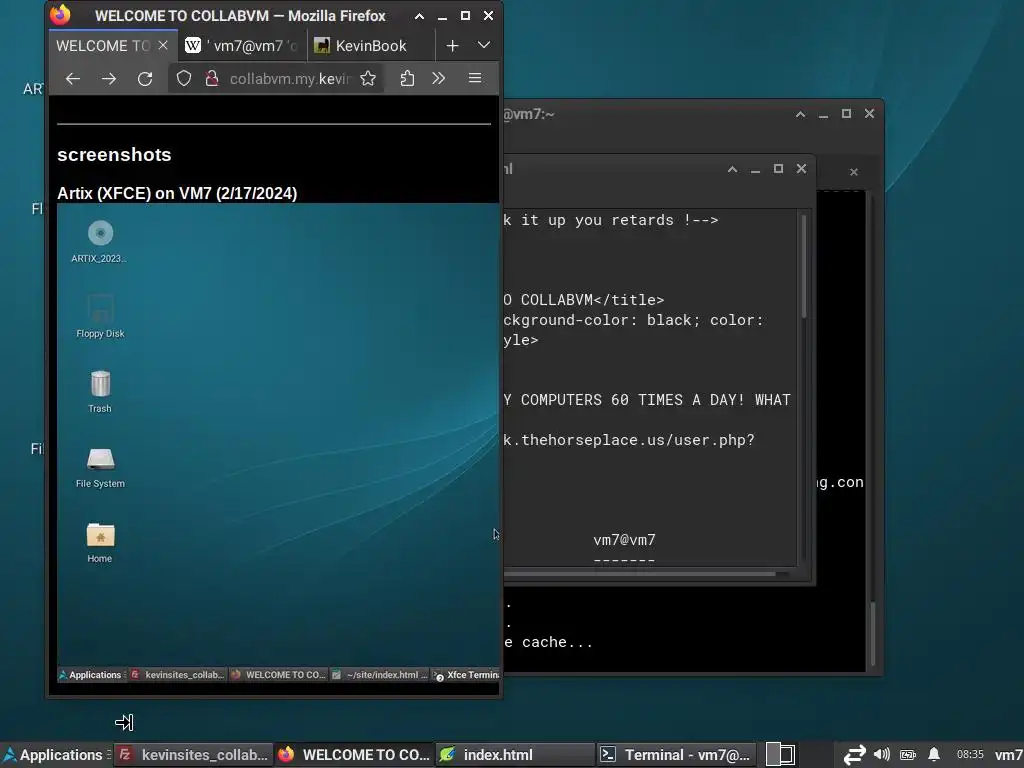The width and height of the screenshot is (1024, 768).
Task: Click the Home folder icon in screenshot
Action: [100, 542]
